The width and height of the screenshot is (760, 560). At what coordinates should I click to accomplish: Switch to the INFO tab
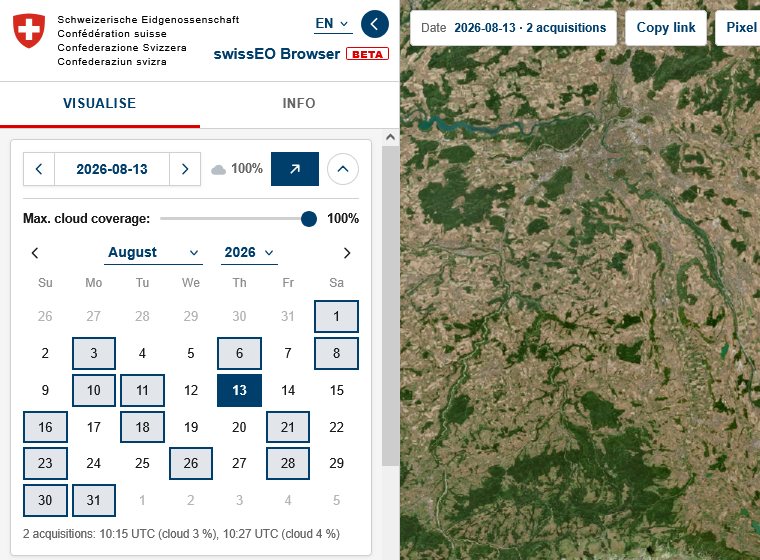(x=299, y=103)
